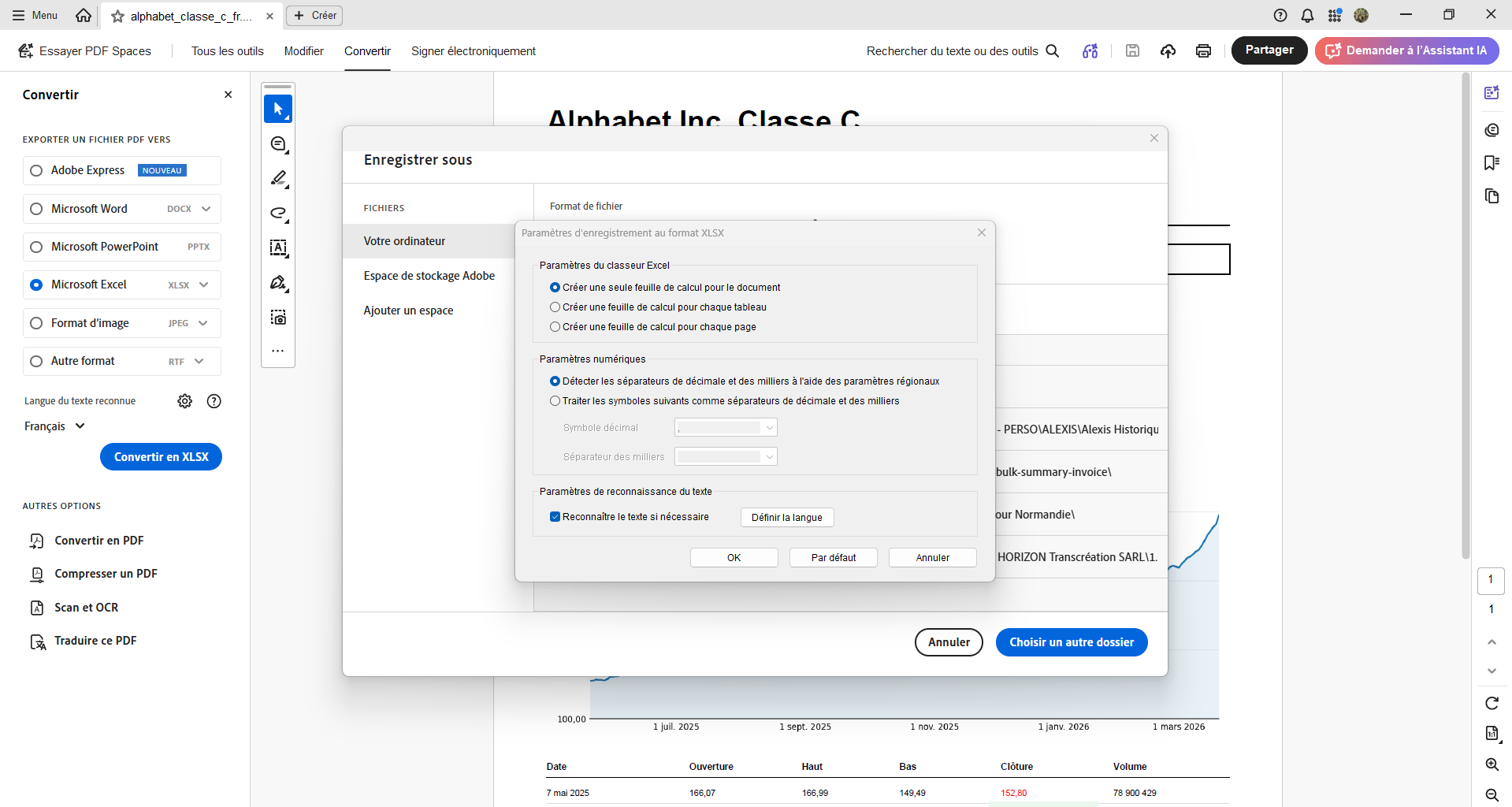Image resolution: width=1512 pixels, height=807 pixels.
Task: Uncheck Reconnaître le texte si nécessaire
Action: (x=555, y=517)
